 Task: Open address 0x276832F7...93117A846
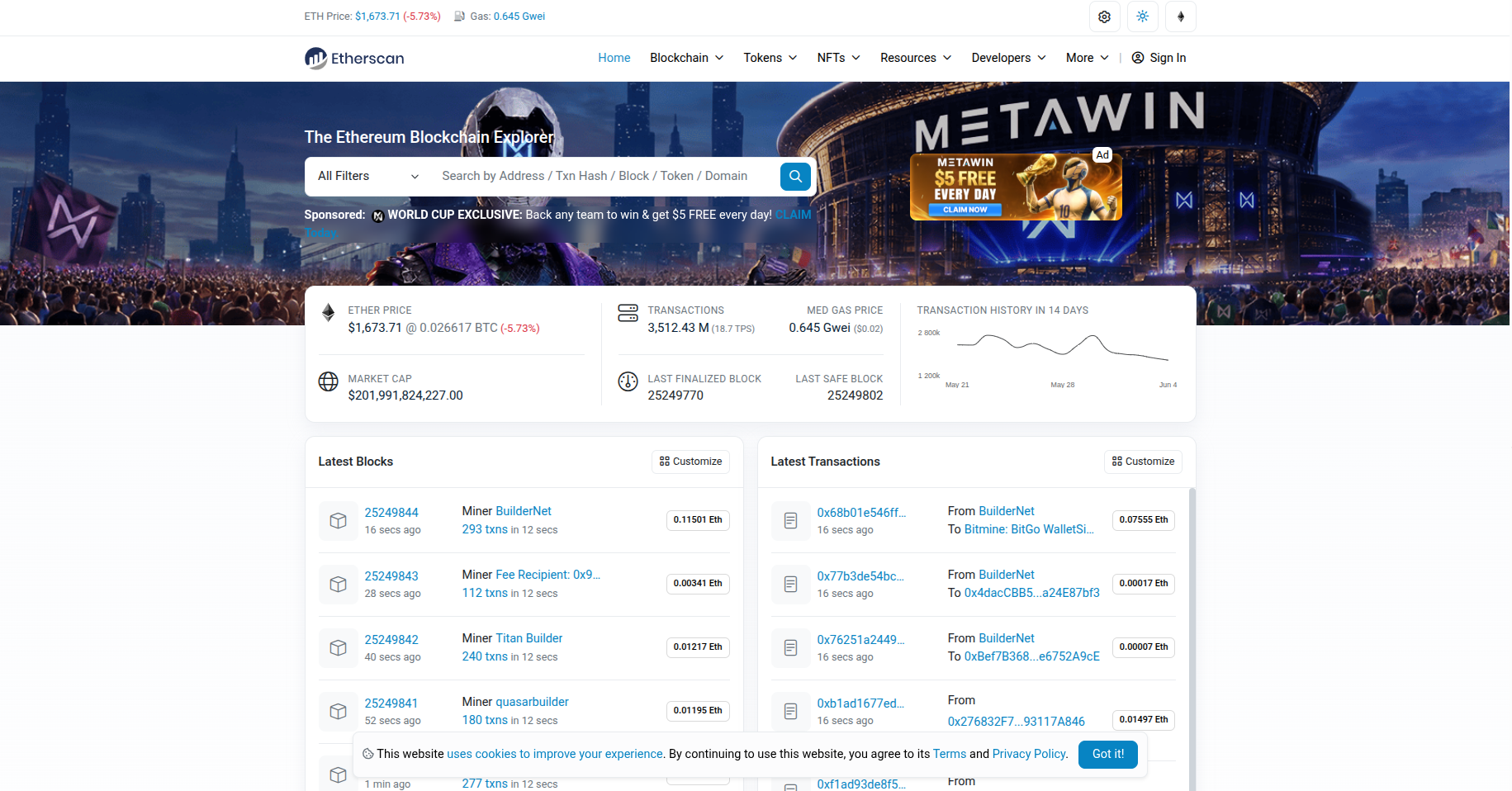[x=1017, y=722]
